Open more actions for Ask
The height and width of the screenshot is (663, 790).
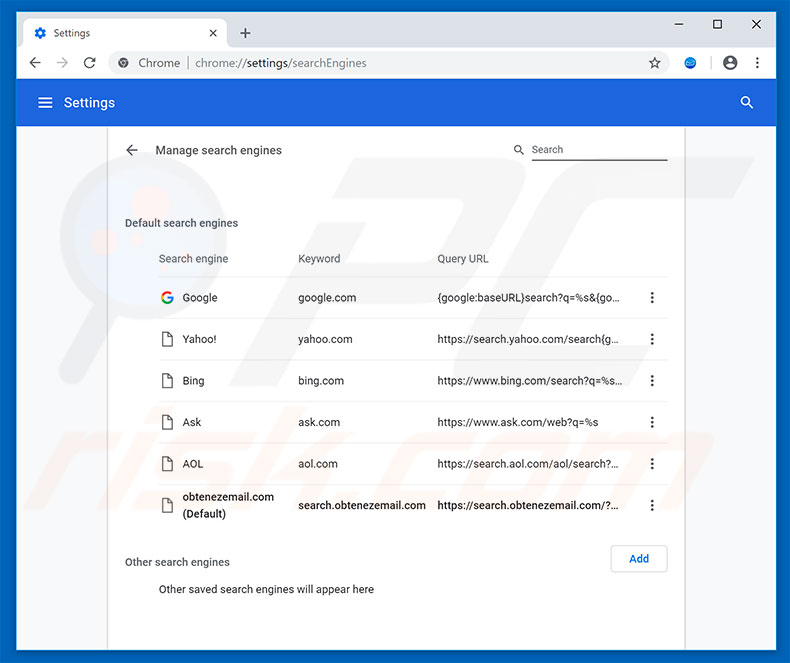(x=652, y=422)
